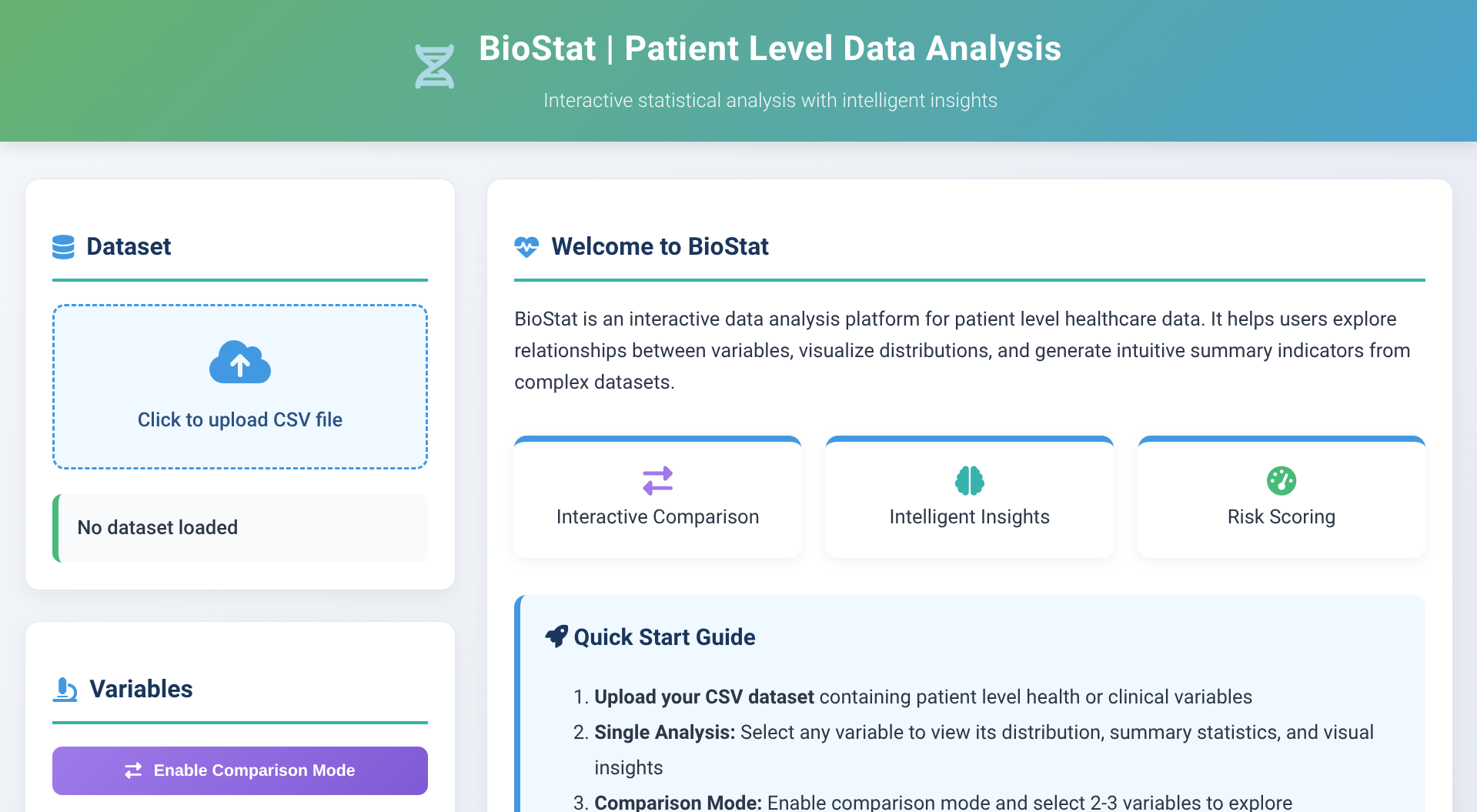Click the microscope icon beside Variables
Screen dimensions: 1477x812
[65, 689]
